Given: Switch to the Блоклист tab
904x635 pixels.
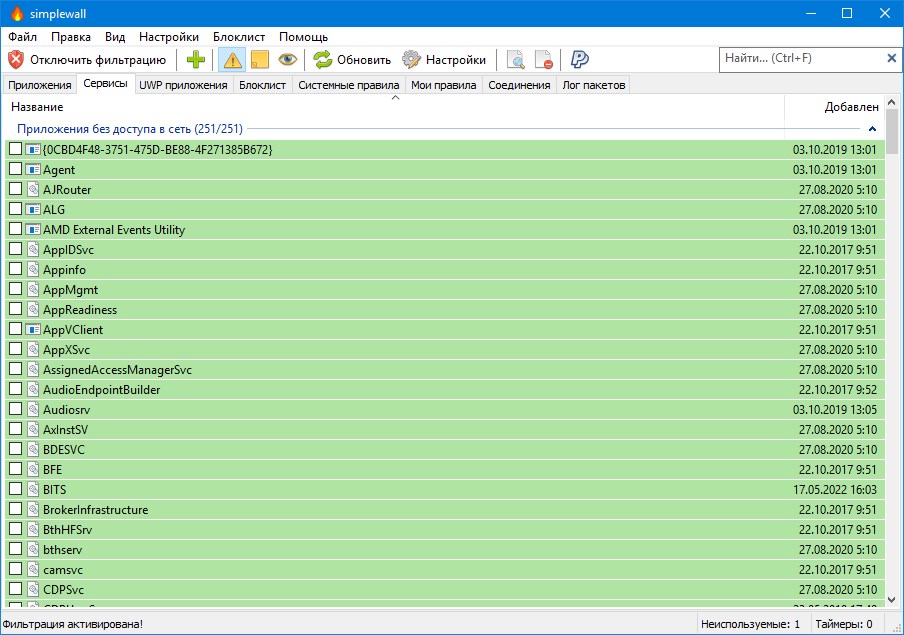Looking at the screenshot, I should [x=262, y=85].
